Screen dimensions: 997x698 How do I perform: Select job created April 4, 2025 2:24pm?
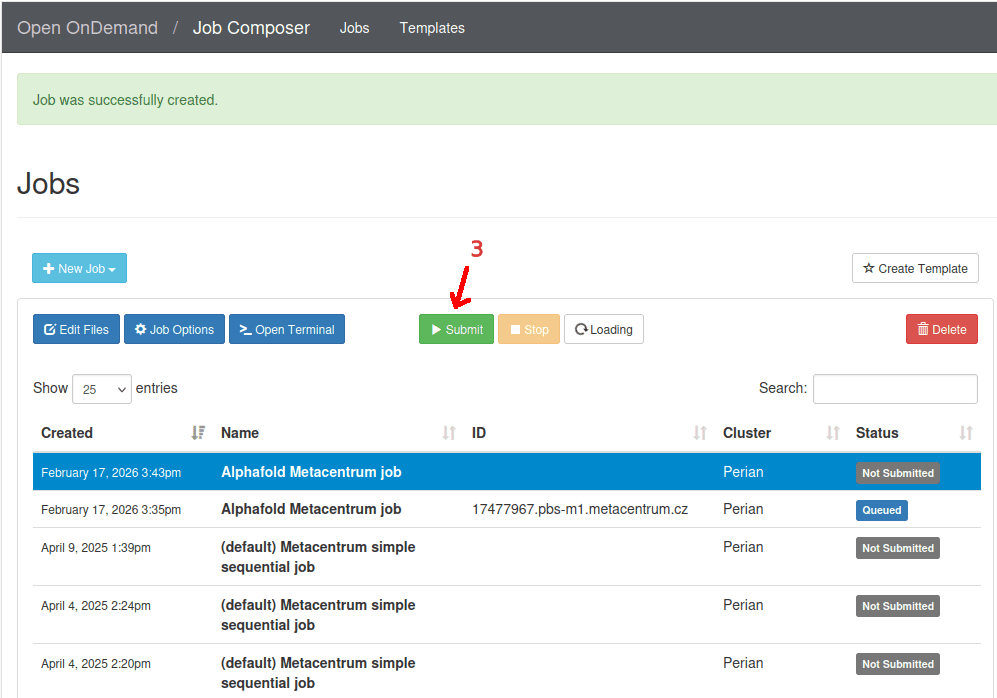click(507, 615)
